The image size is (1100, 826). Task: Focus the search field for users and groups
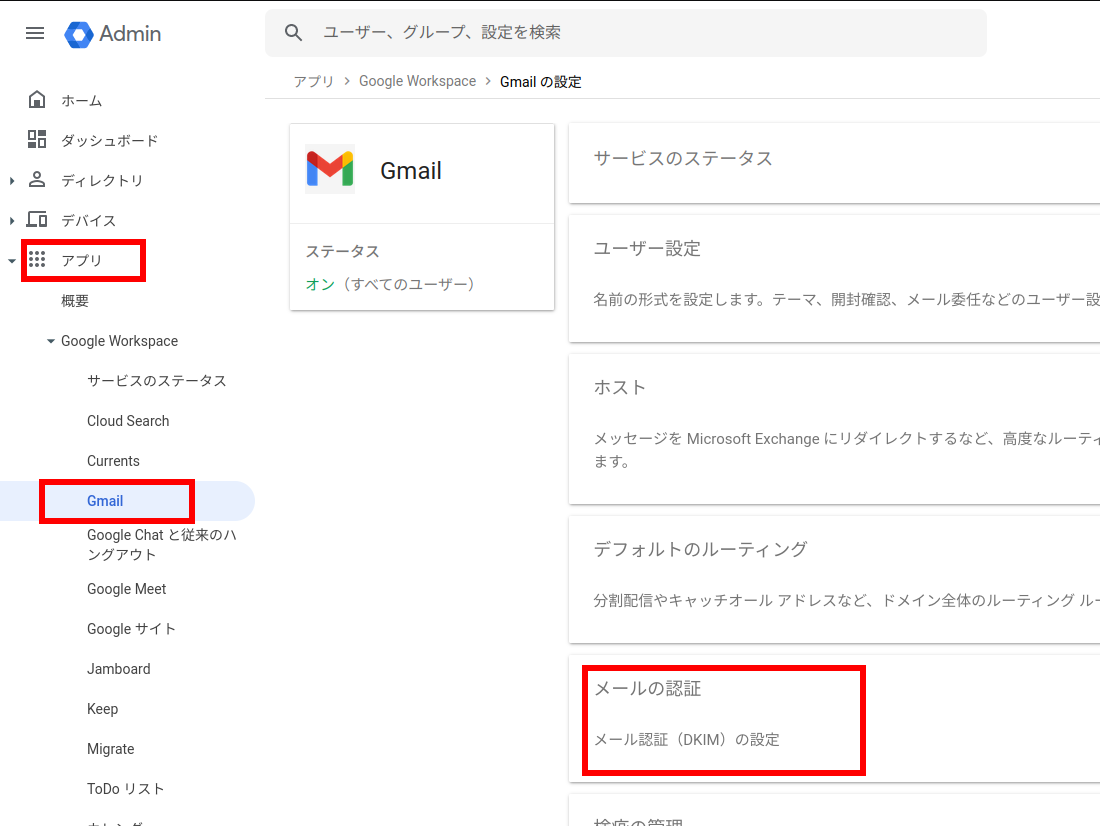(640, 33)
